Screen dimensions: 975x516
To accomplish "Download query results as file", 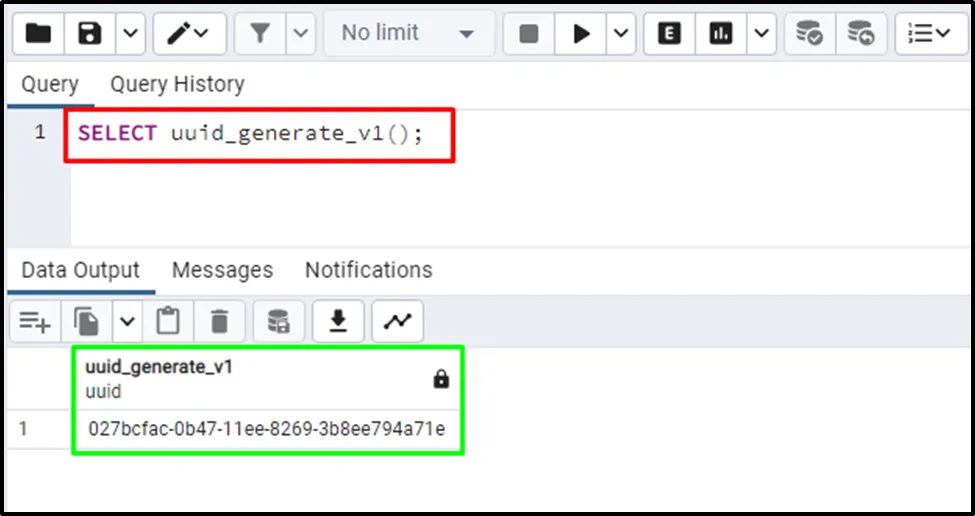I will tap(339, 321).
